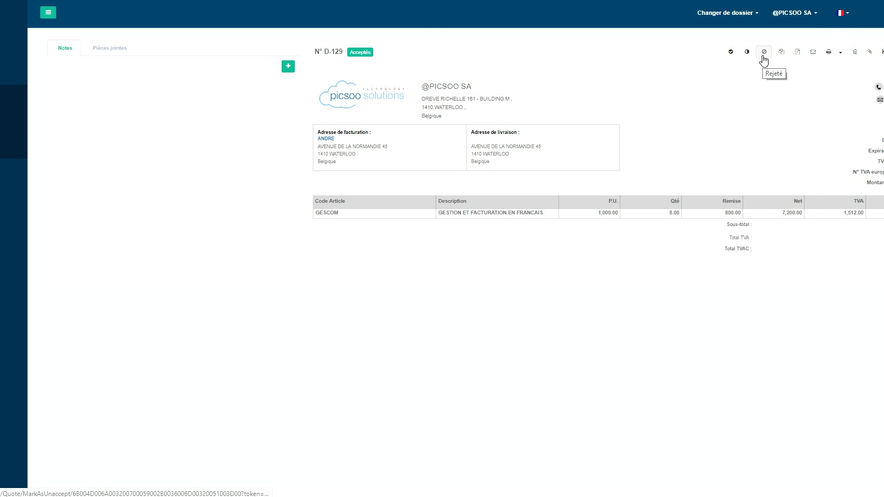The width and height of the screenshot is (884, 497).
Task: Open the ANDRE customer link
Action: pos(325,139)
